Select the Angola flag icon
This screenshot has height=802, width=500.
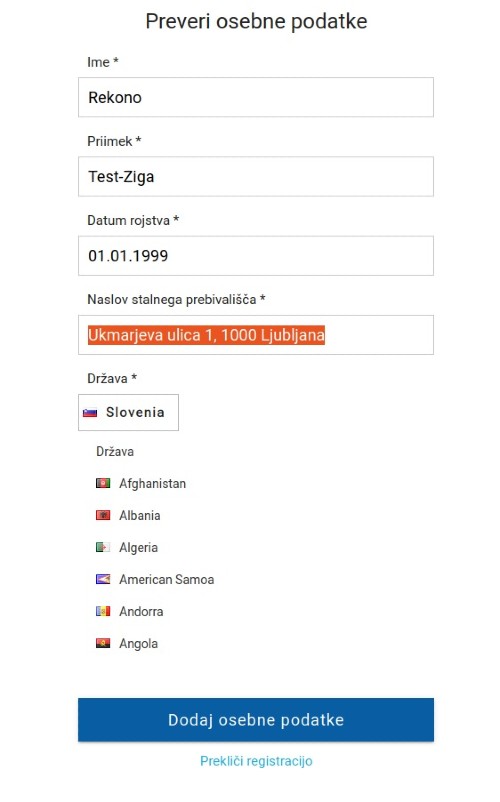[103, 643]
